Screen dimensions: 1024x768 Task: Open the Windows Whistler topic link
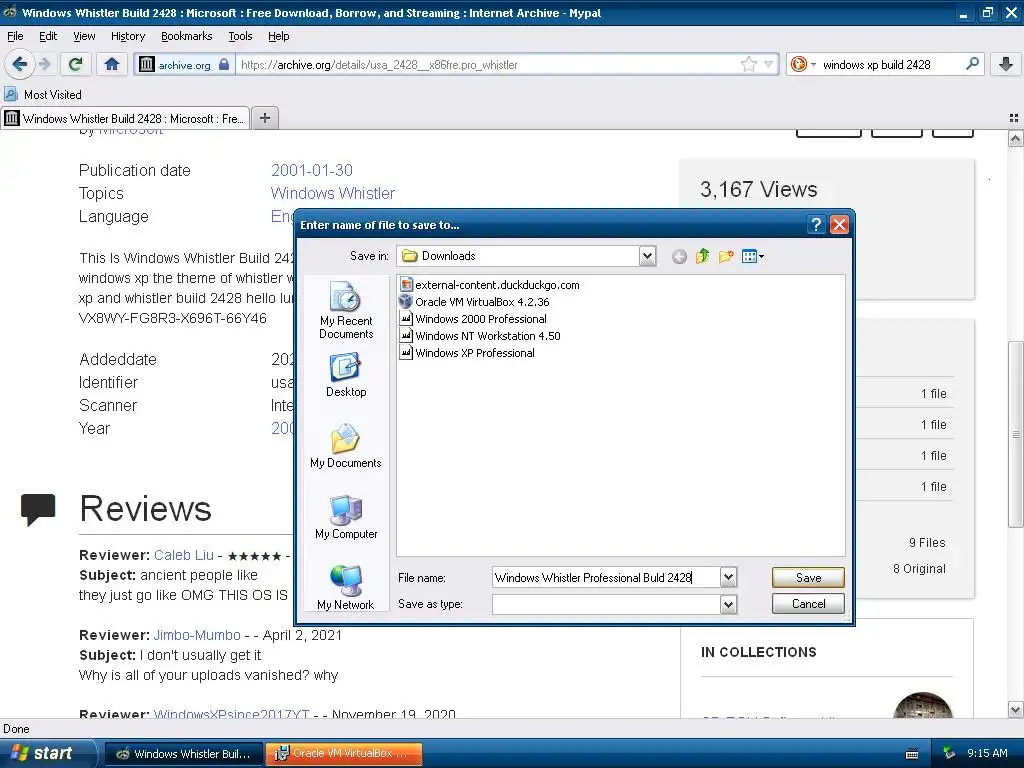(332, 193)
